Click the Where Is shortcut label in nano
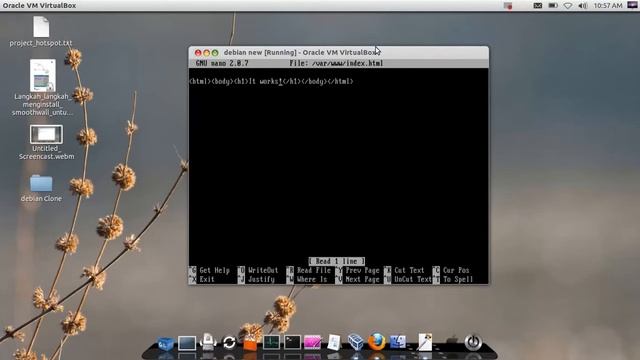This screenshot has width=640, height=360. 312,279
